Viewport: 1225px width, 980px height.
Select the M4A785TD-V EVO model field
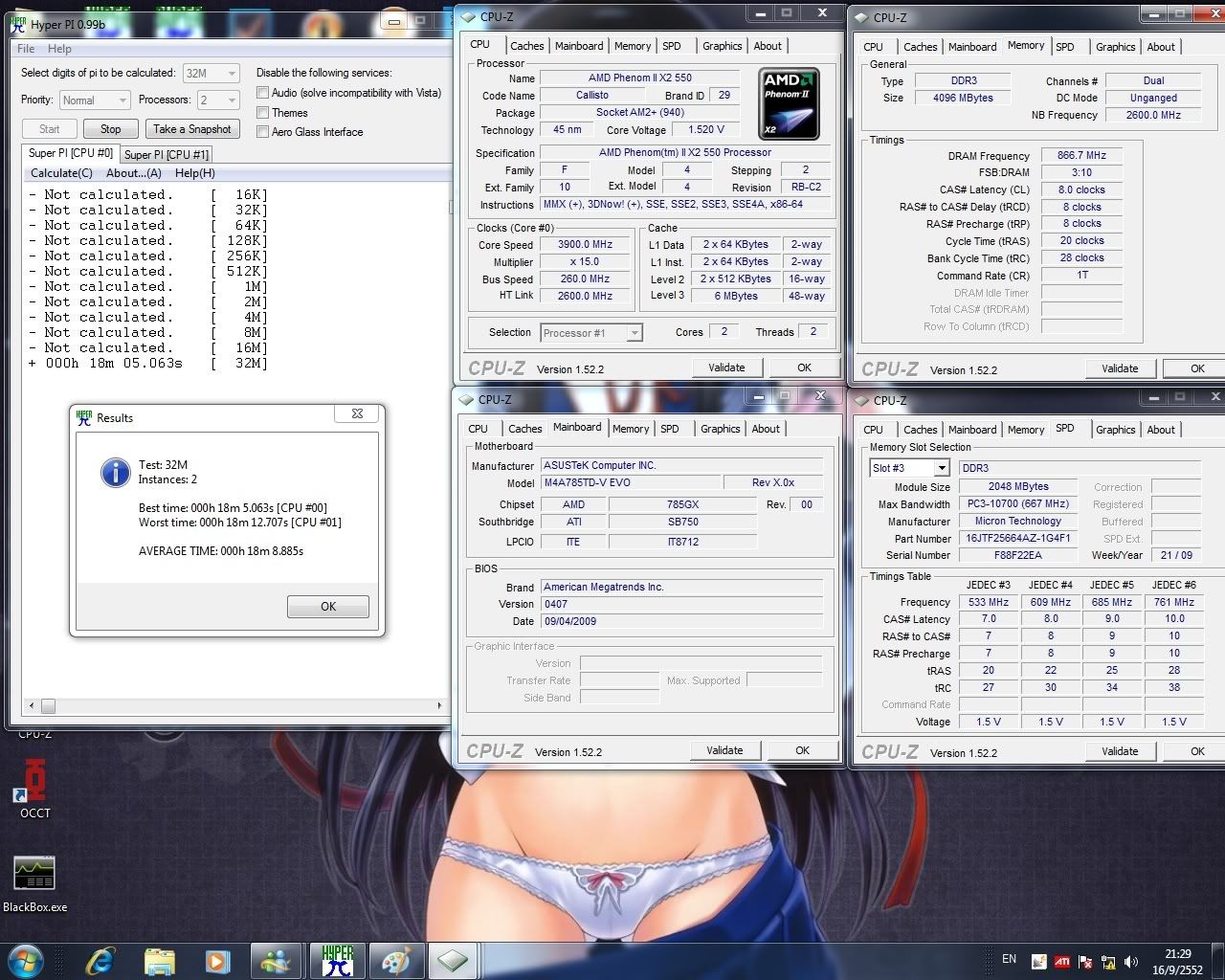pyautogui.click(x=631, y=482)
